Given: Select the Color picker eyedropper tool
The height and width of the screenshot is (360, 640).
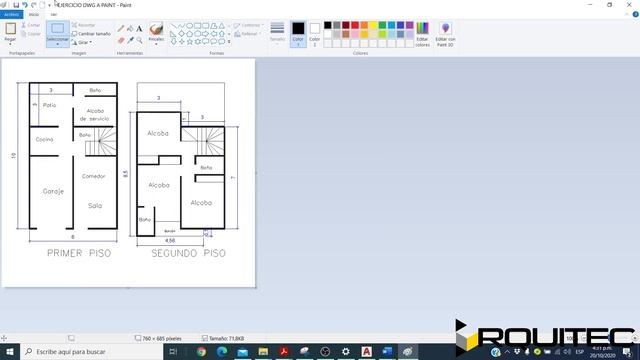Looking at the screenshot, I should coord(130,40).
